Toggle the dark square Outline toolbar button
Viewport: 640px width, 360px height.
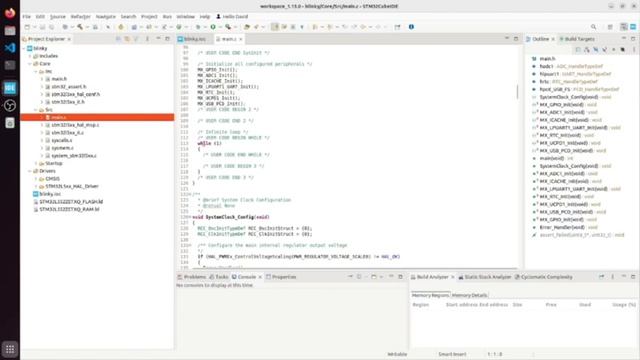(x=623, y=49)
